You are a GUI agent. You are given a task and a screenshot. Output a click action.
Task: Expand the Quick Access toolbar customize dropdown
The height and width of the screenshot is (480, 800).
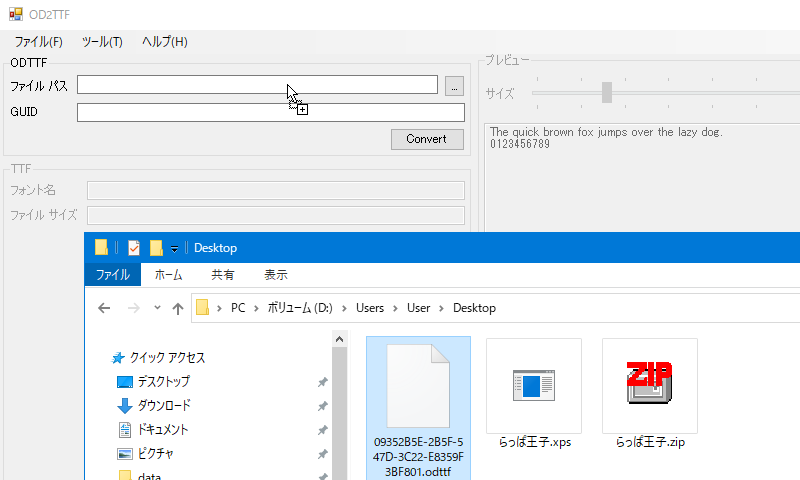(x=174, y=249)
